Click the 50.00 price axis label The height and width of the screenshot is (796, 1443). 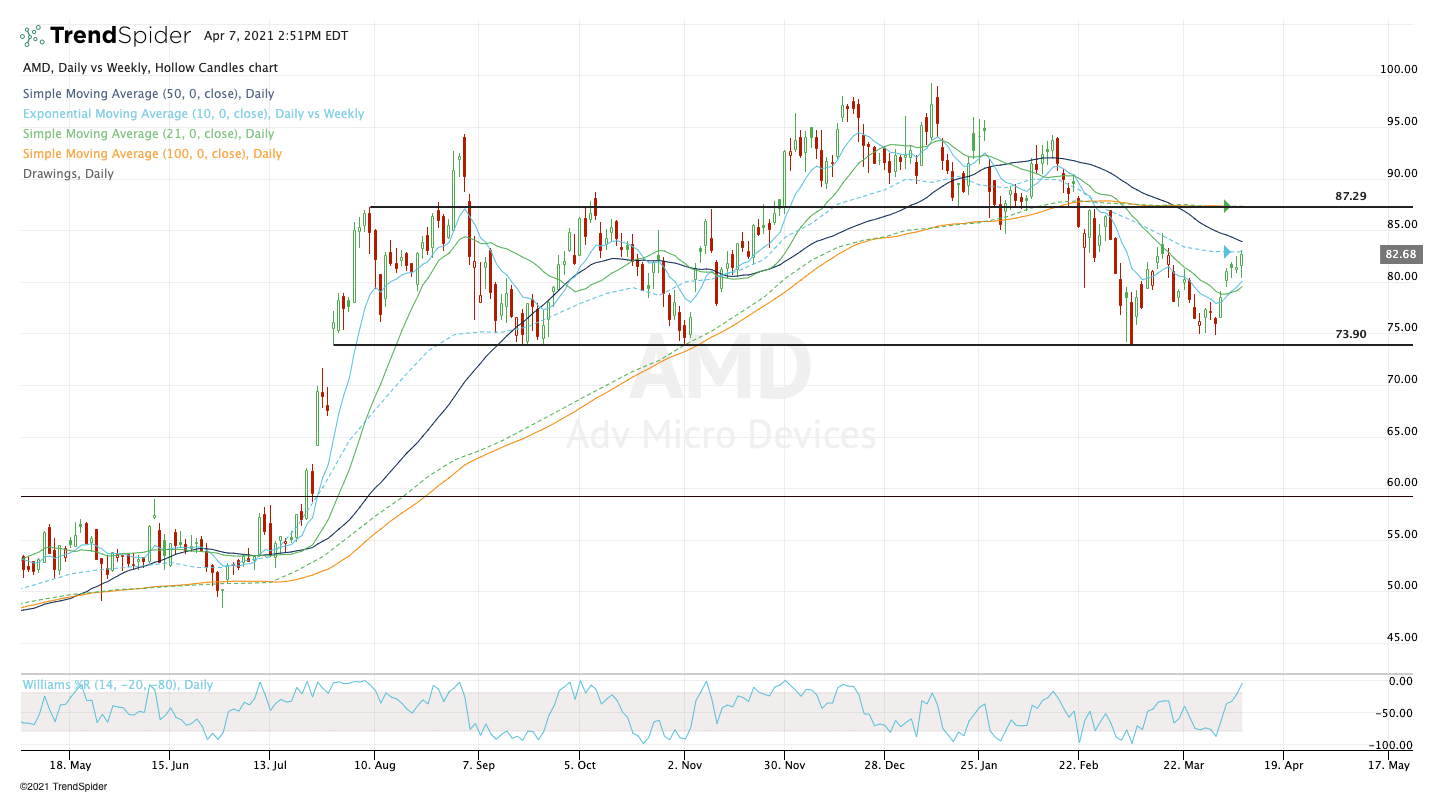1401,586
